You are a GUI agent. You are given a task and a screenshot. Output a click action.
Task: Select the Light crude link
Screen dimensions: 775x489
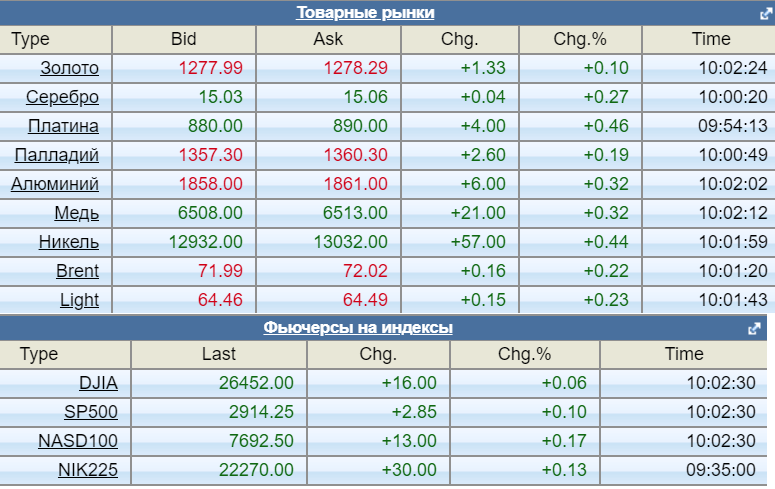(x=79, y=300)
